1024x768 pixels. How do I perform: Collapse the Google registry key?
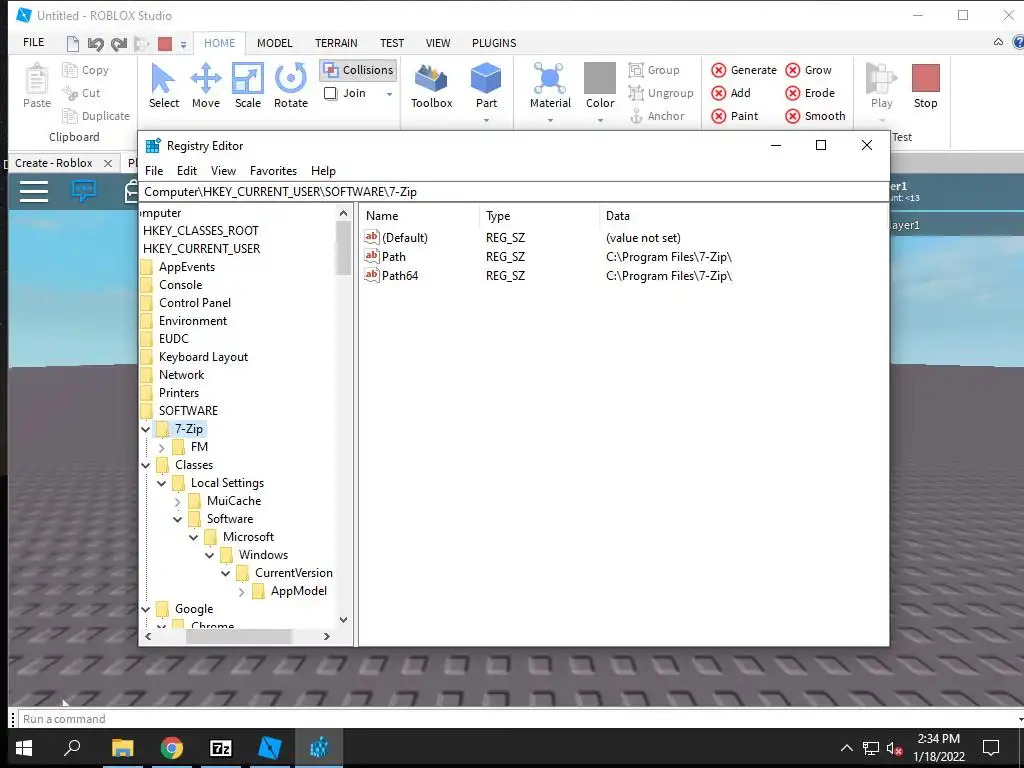(x=146, y=609)
